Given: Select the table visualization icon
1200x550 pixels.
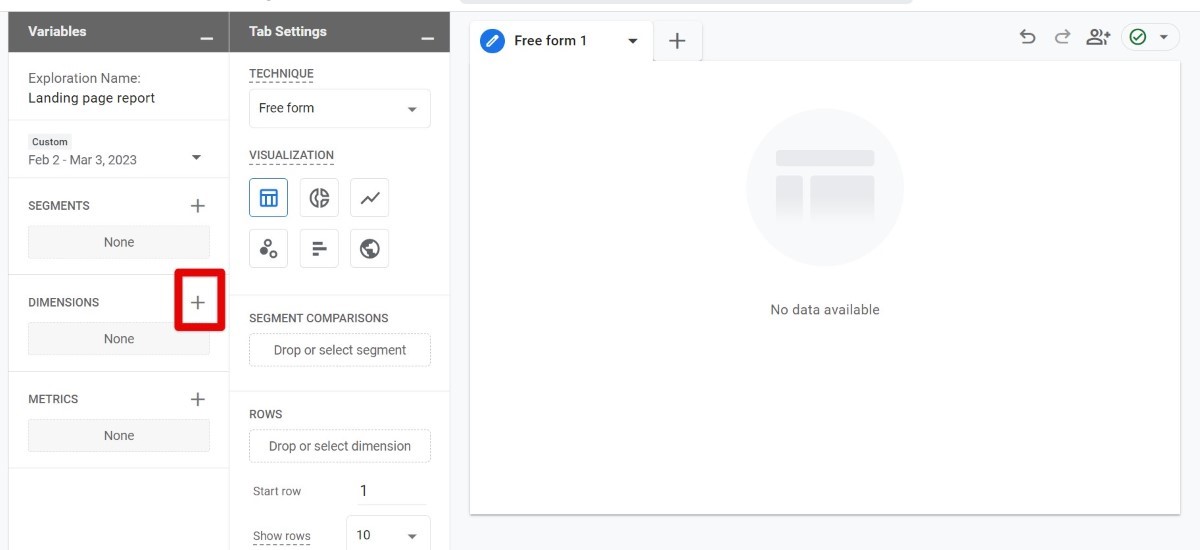Looking at the screenshot, I should [x=268, y=198].
